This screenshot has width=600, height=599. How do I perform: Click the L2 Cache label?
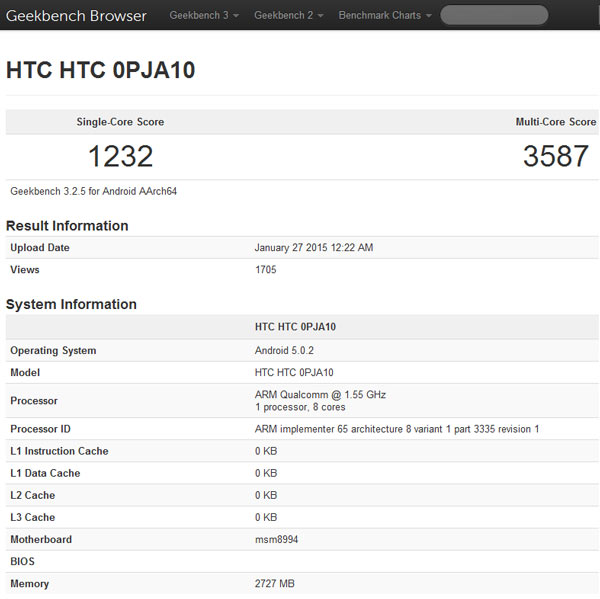tap(33, 495)
